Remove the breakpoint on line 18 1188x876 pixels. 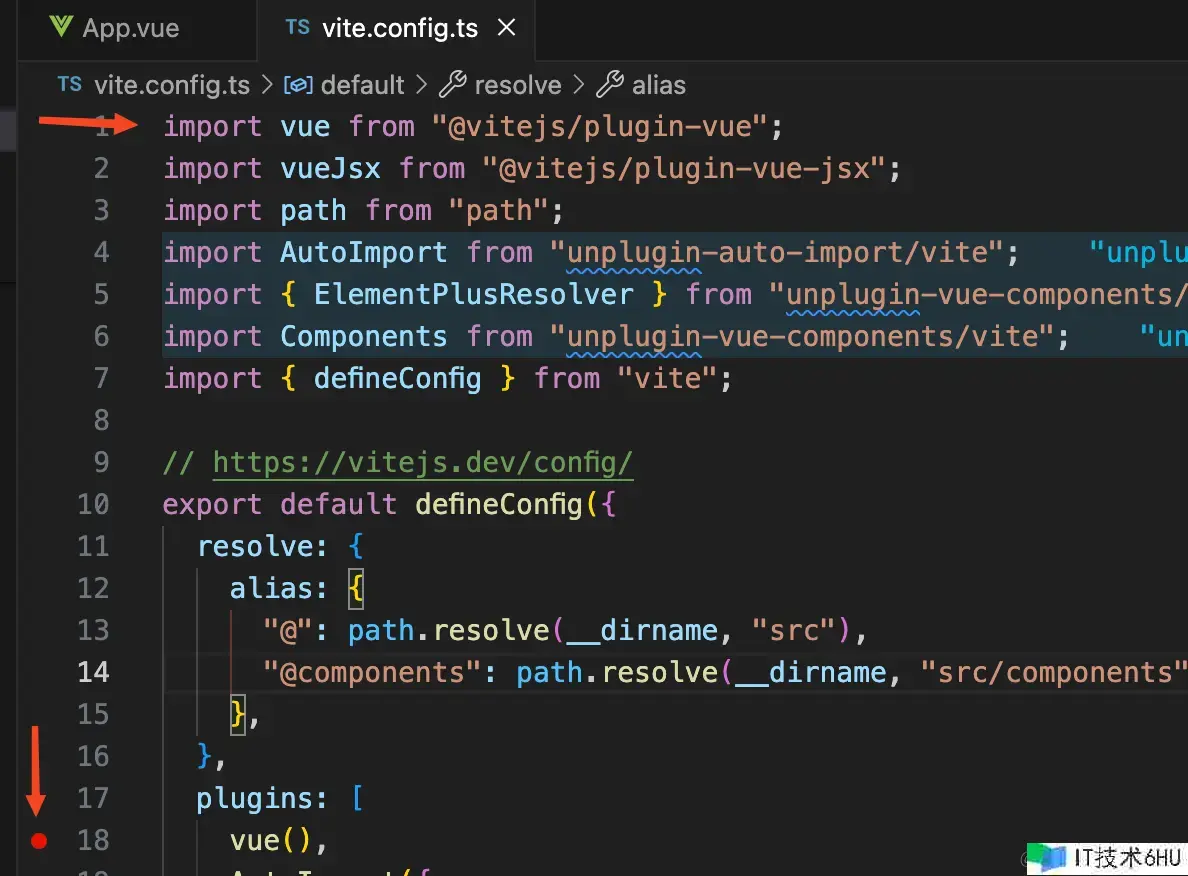click(x=39, y=841)
